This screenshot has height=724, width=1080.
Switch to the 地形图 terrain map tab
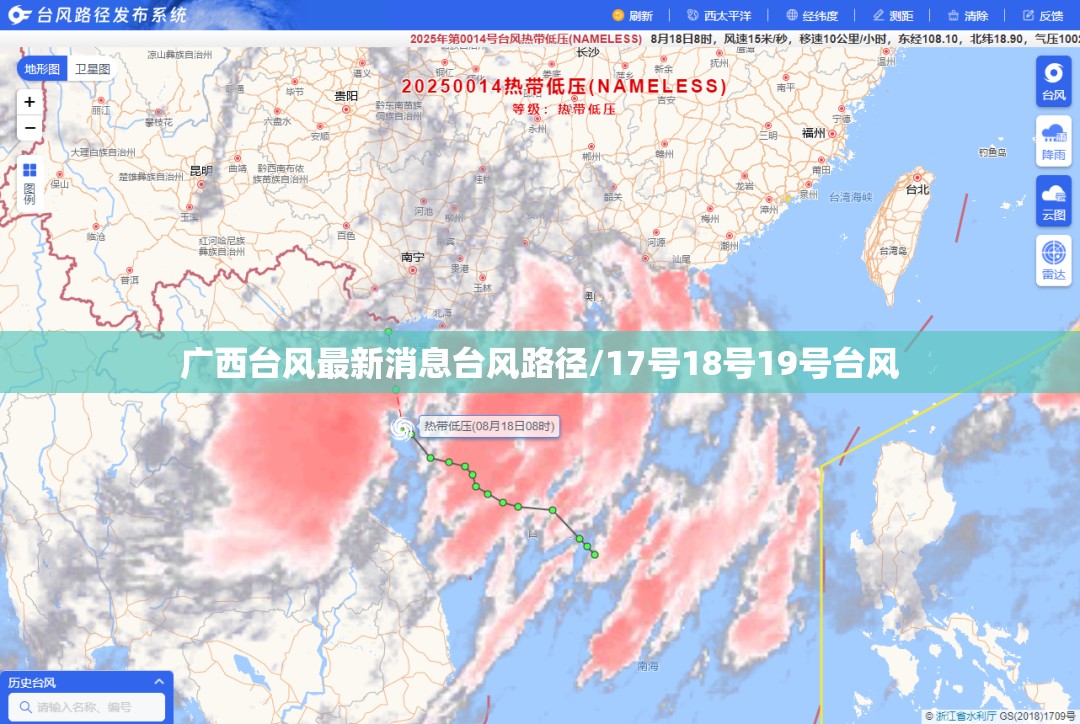(42, 69)
